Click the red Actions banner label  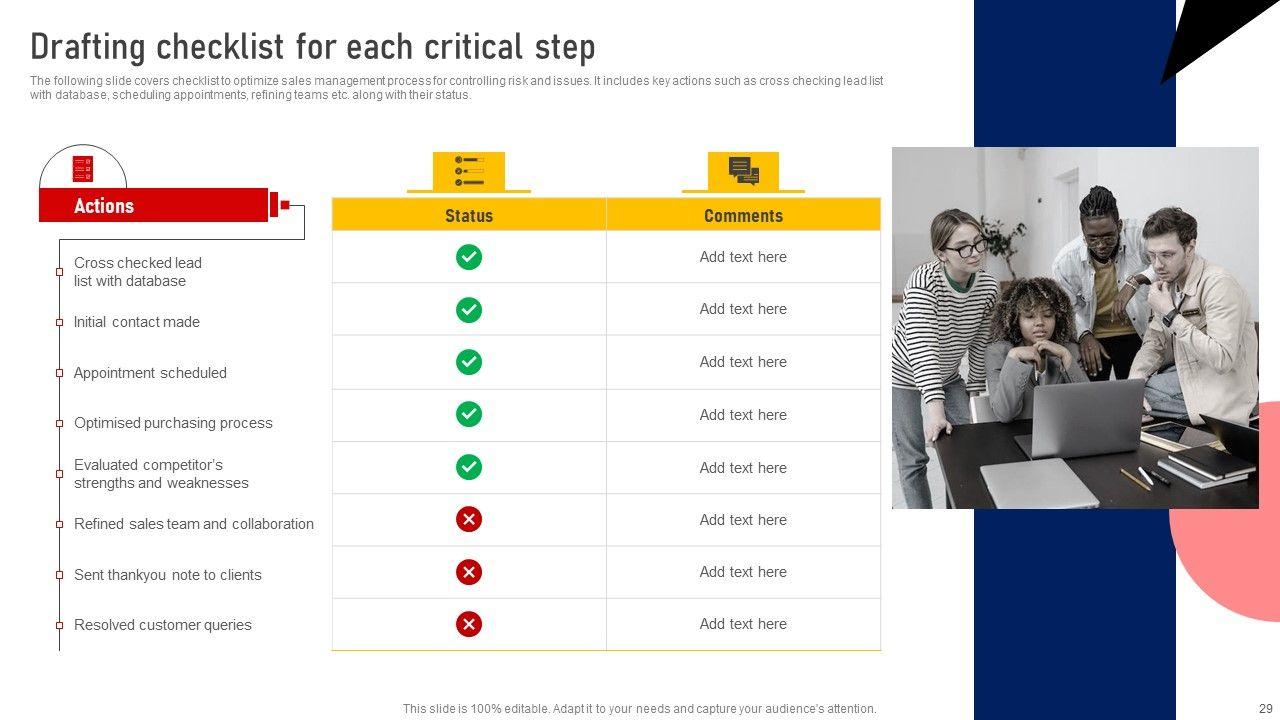coord(104,206)
